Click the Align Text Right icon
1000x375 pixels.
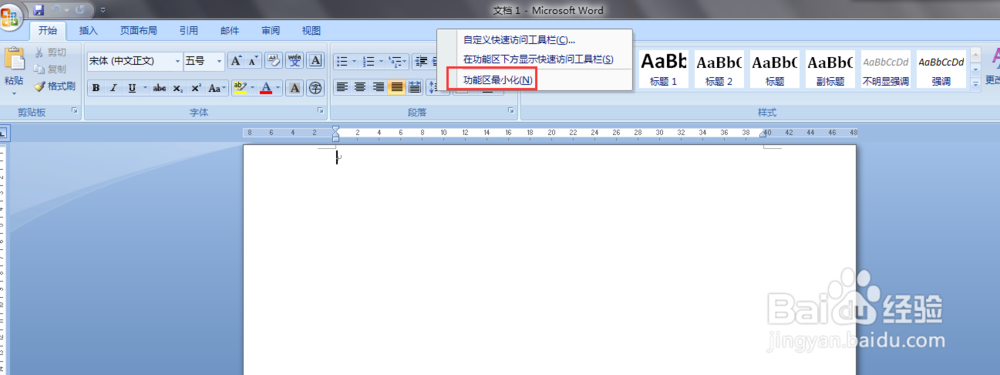[378, 87]
